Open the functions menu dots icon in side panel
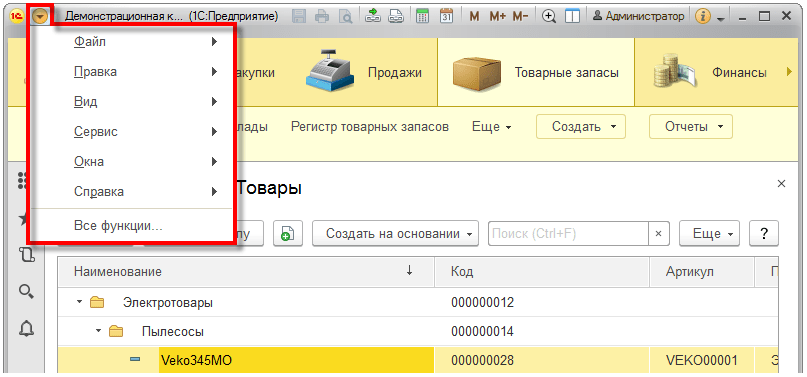807x377 pixels. (23, 180)
